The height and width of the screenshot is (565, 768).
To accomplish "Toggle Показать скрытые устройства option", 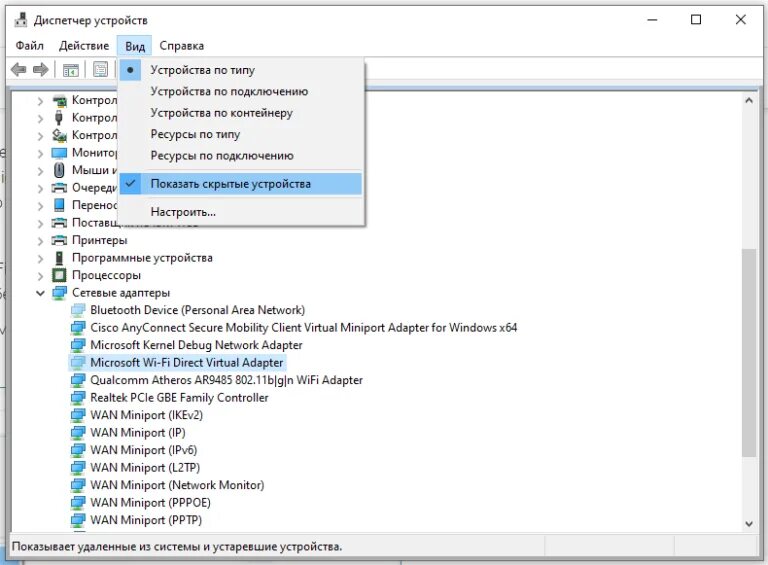I will tap(241, 184).
